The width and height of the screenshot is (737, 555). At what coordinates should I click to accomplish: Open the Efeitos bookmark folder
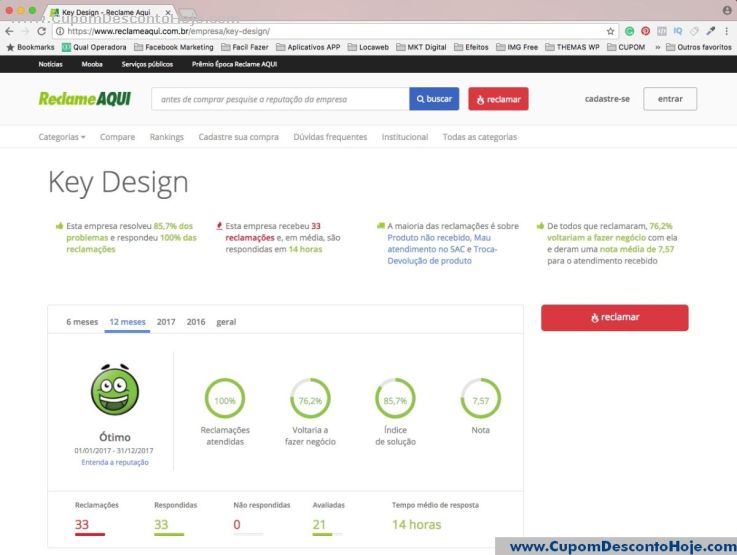[471, 47]
